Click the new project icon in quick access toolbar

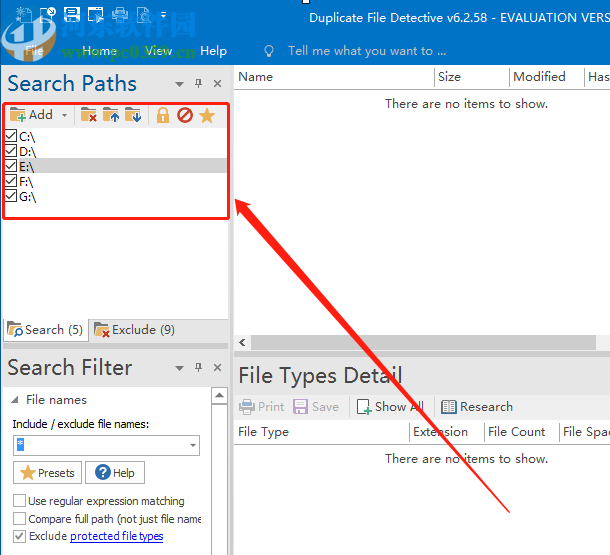tap(23, 15)
